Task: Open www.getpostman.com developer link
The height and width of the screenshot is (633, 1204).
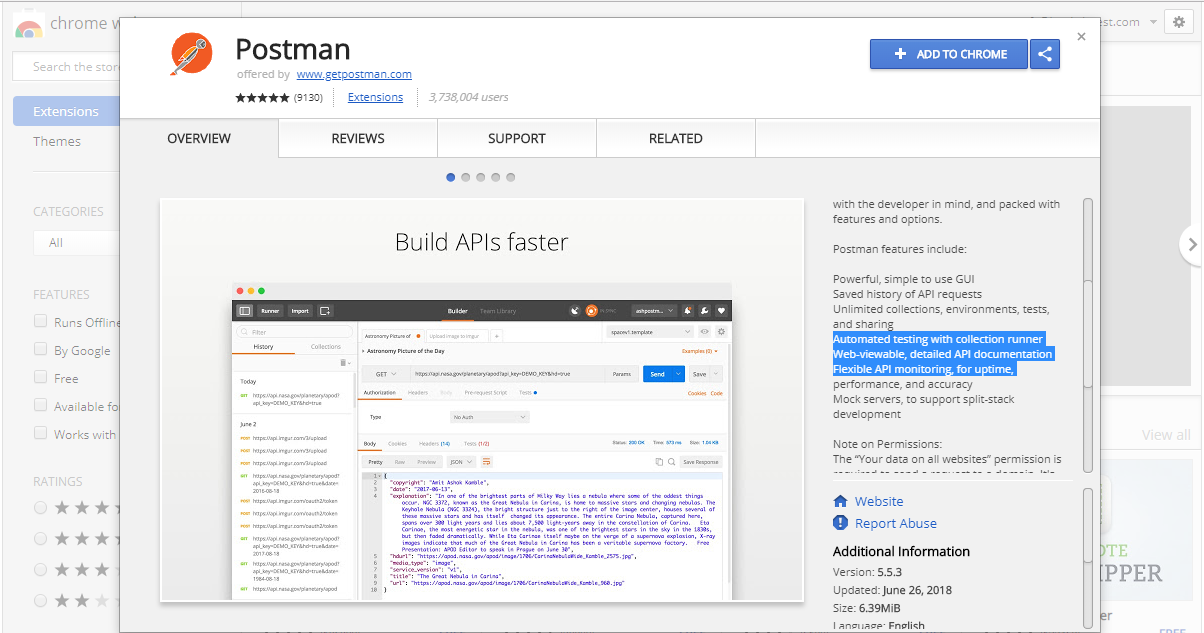Action: 354,74
